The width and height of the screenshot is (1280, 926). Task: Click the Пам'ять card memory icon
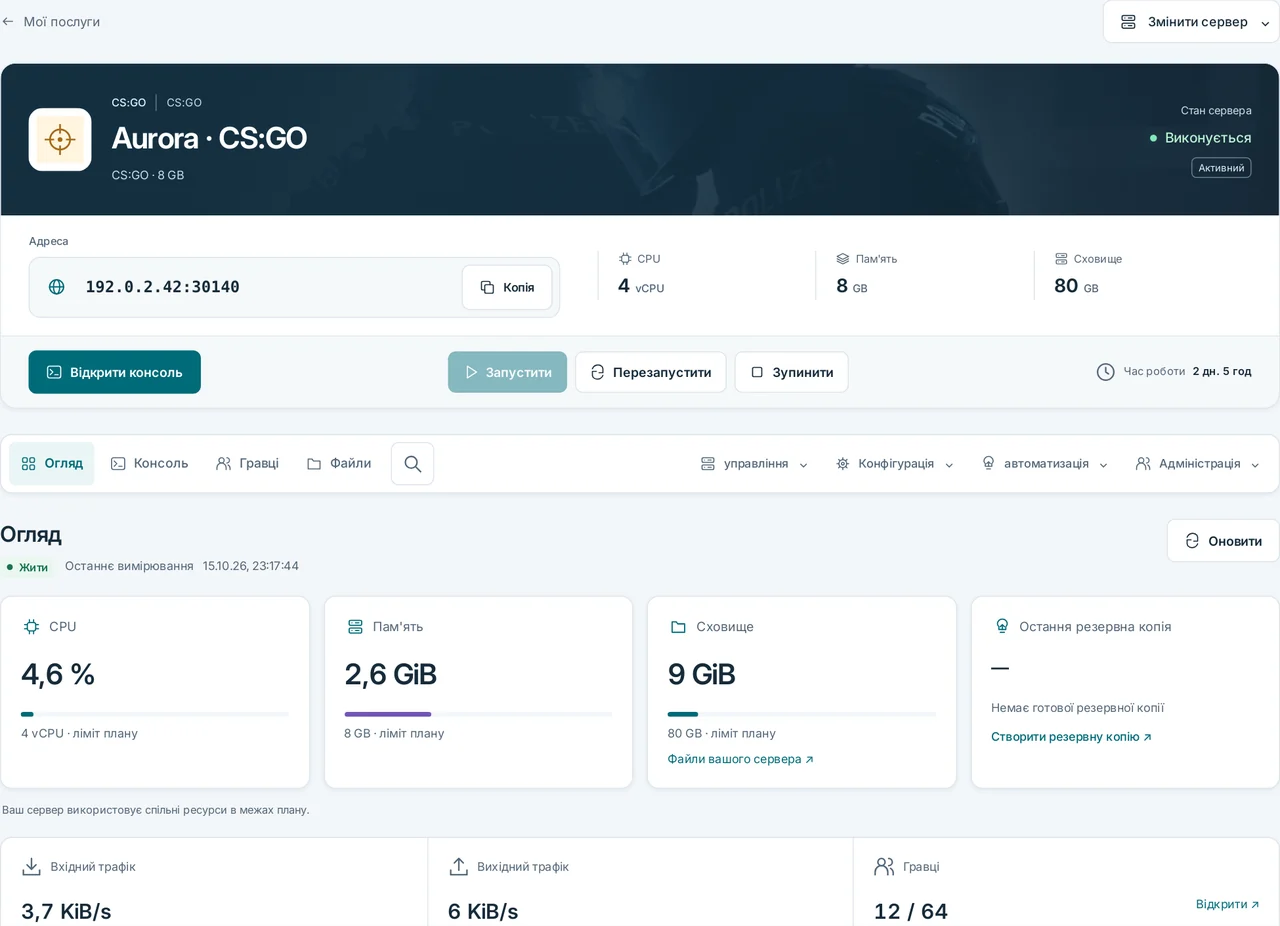[355, 627]
